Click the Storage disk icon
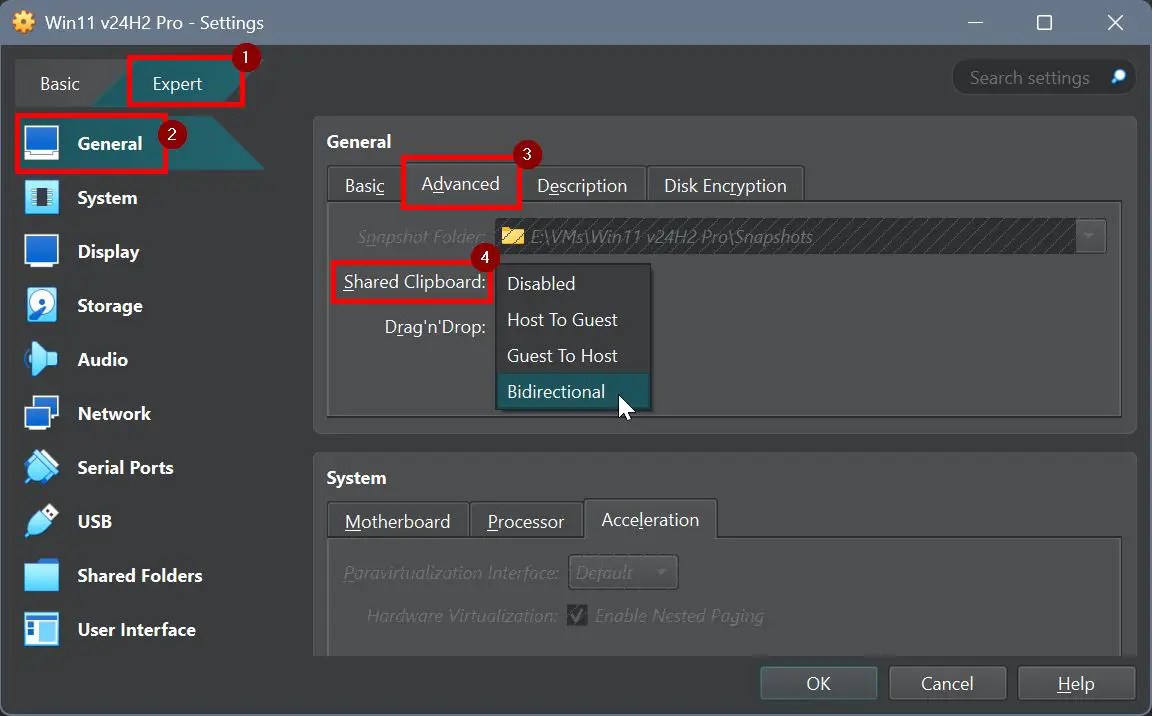Viewport: 1152px width, 716px height. [x=41, y=305]
